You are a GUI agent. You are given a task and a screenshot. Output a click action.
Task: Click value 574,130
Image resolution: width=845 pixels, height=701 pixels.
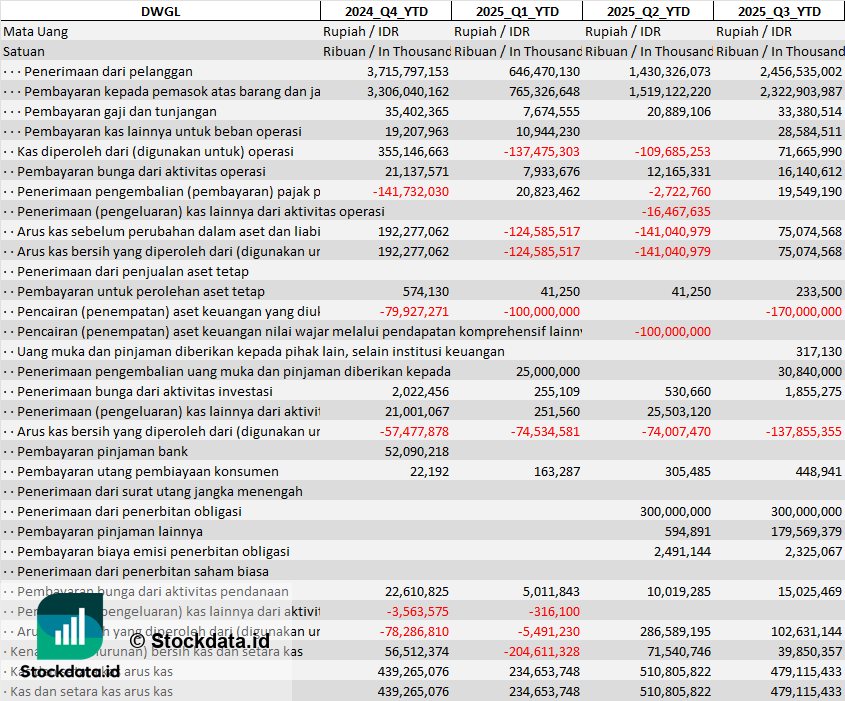[x=426, y=291]
